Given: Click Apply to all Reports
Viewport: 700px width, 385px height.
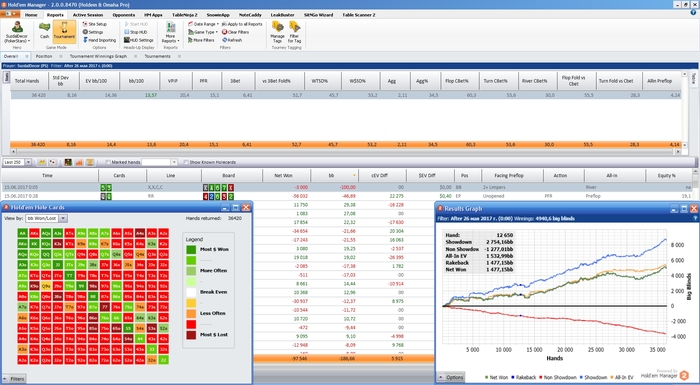Looking at the screenshot, I should click(x=242, y=24).
